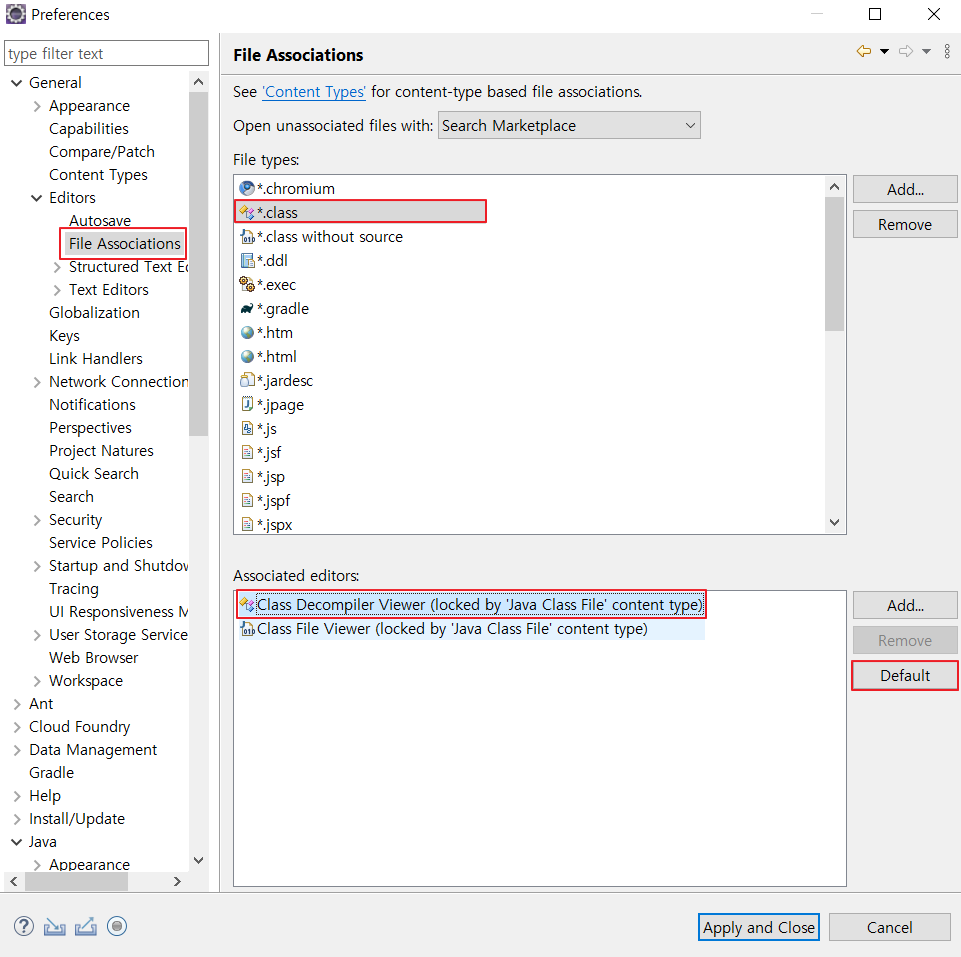Click the Export preferences icon

[86, 926]
